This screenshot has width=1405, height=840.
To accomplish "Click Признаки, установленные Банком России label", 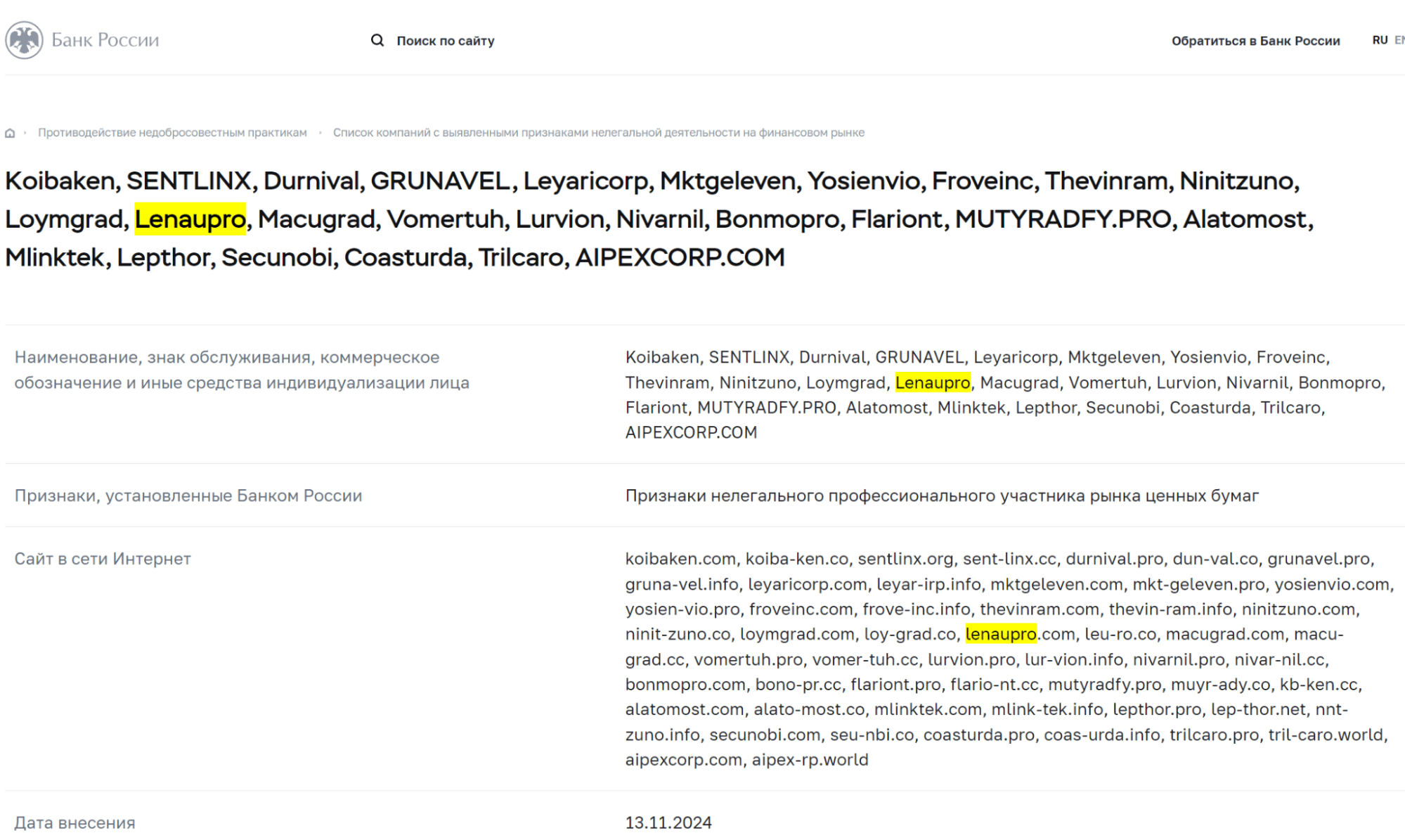I will pos(188,496).
